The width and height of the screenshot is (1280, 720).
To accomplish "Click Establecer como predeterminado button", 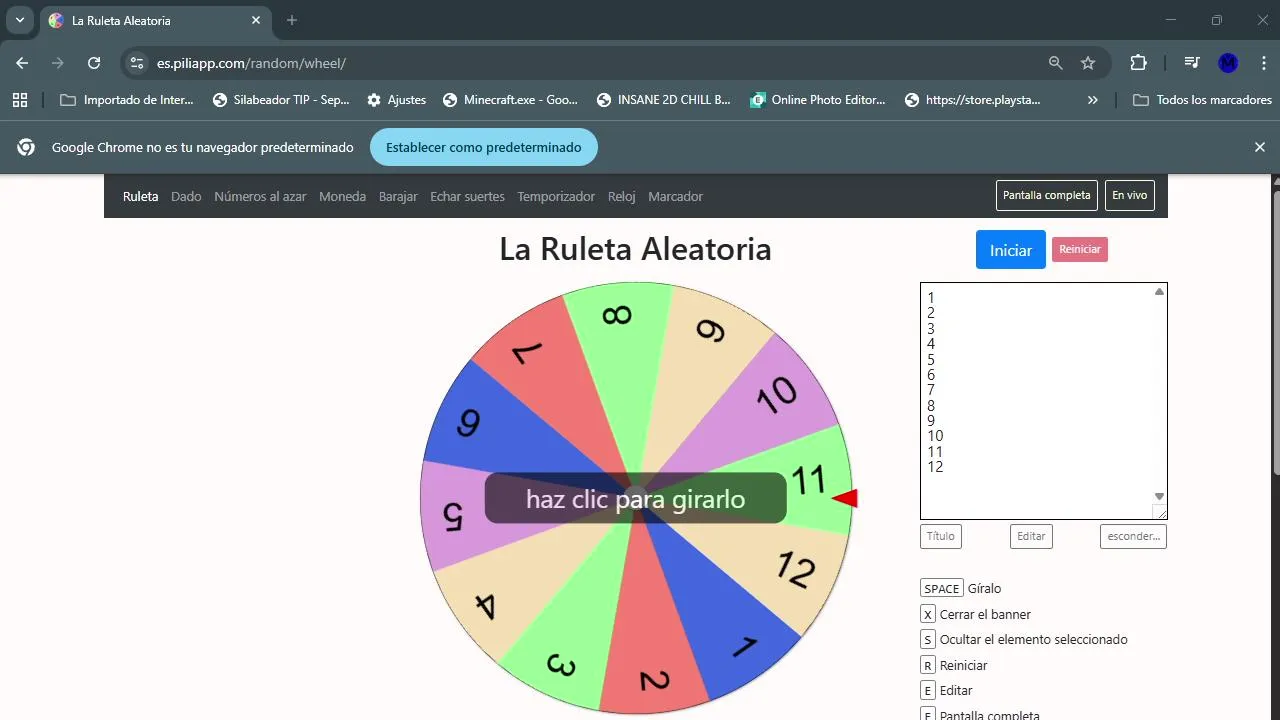I will point(484,147).
